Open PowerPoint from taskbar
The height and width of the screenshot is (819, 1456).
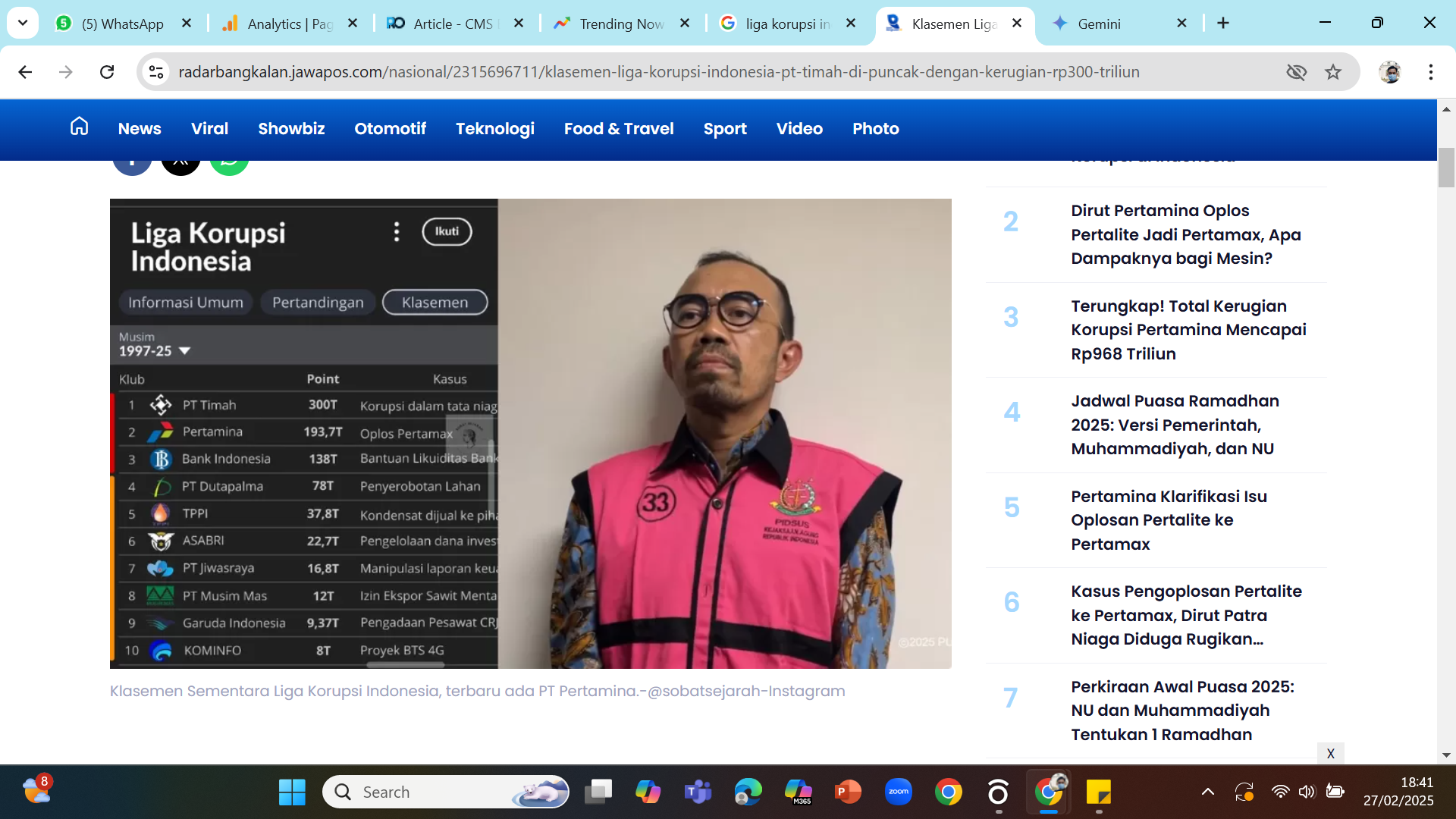[848, 792]
